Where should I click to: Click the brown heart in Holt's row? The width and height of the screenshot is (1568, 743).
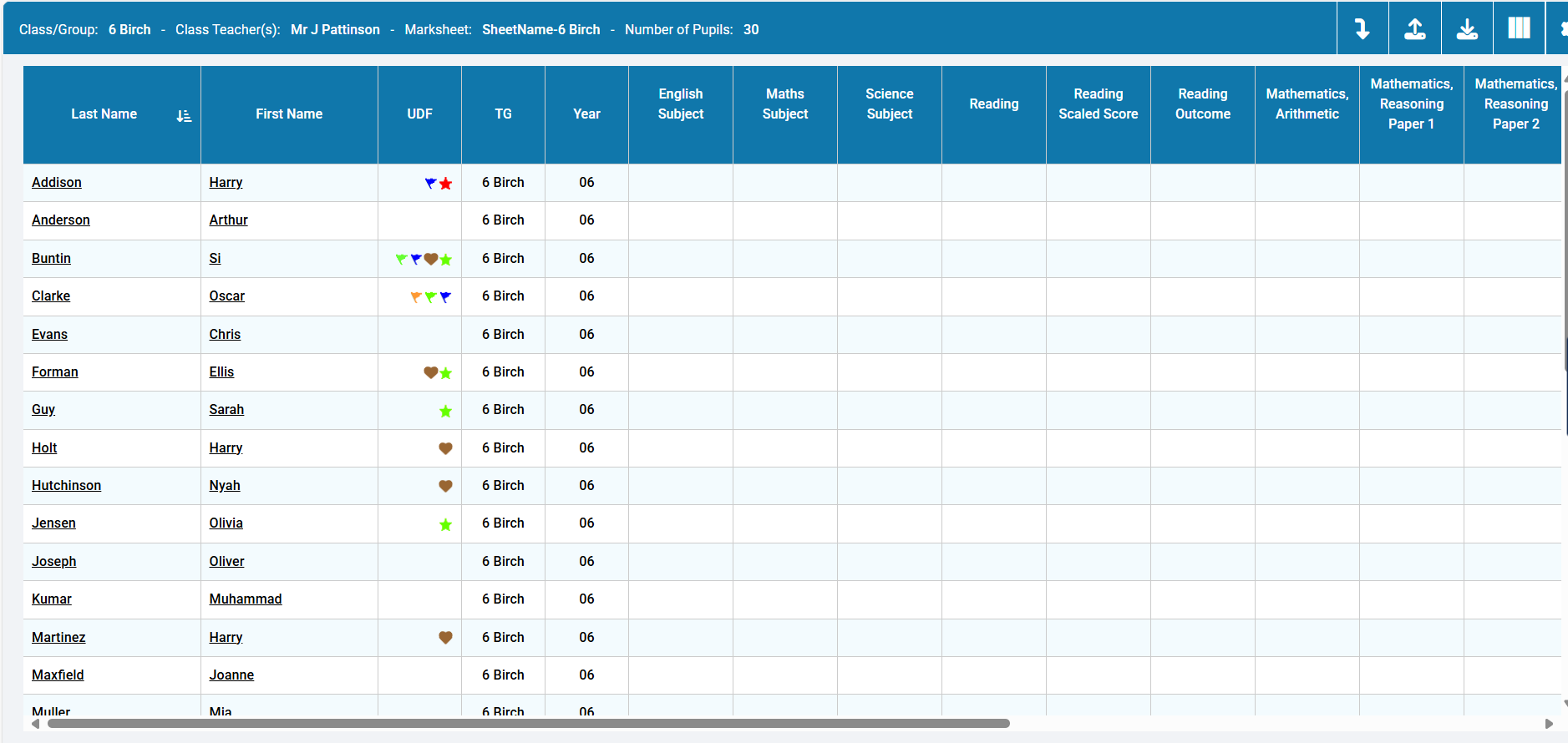point(446,448)
